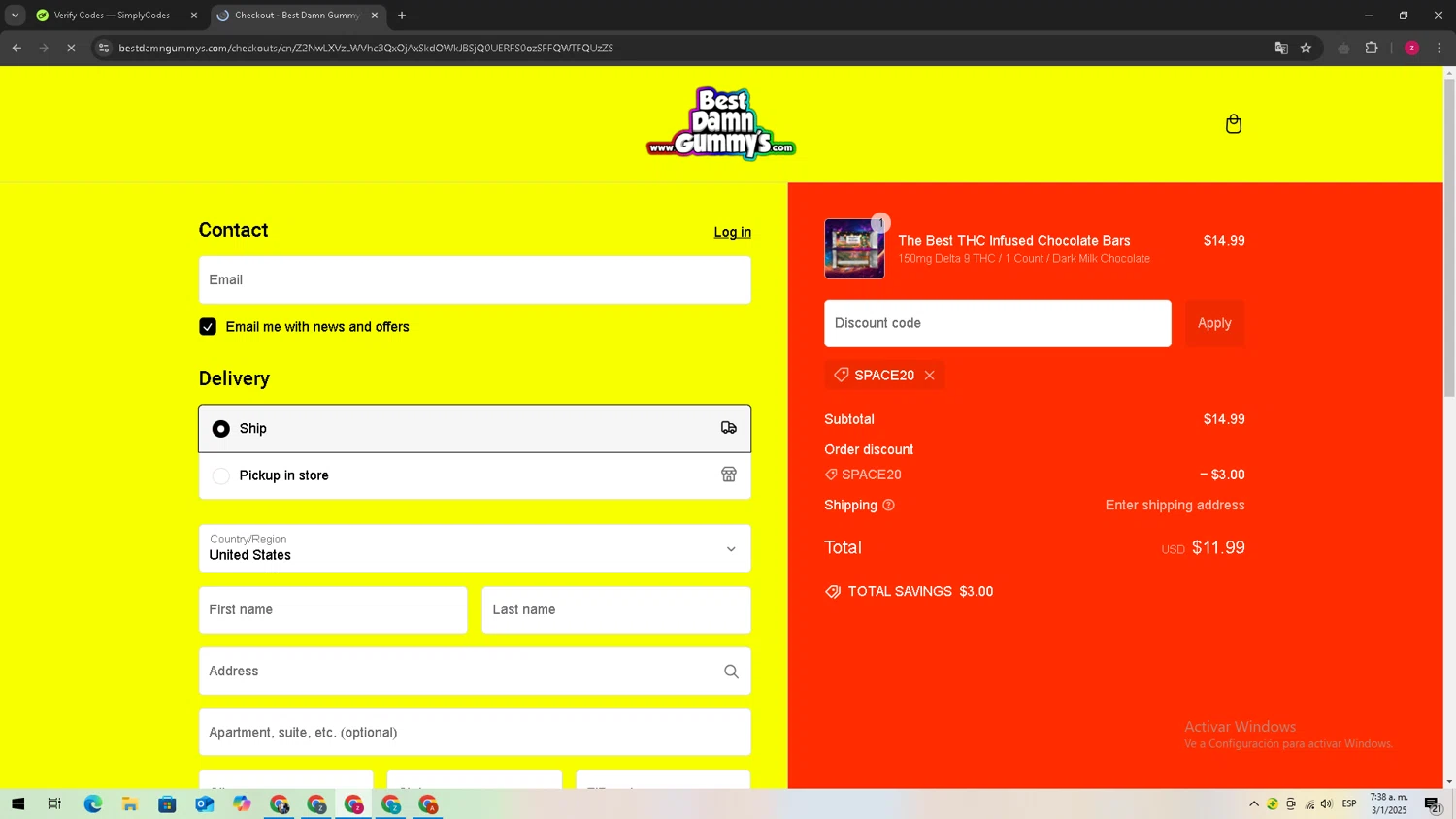Close the Checkout Best Damn Gummy tab
The width and height of the screenshot is (1456, 819).
(375, 16)
